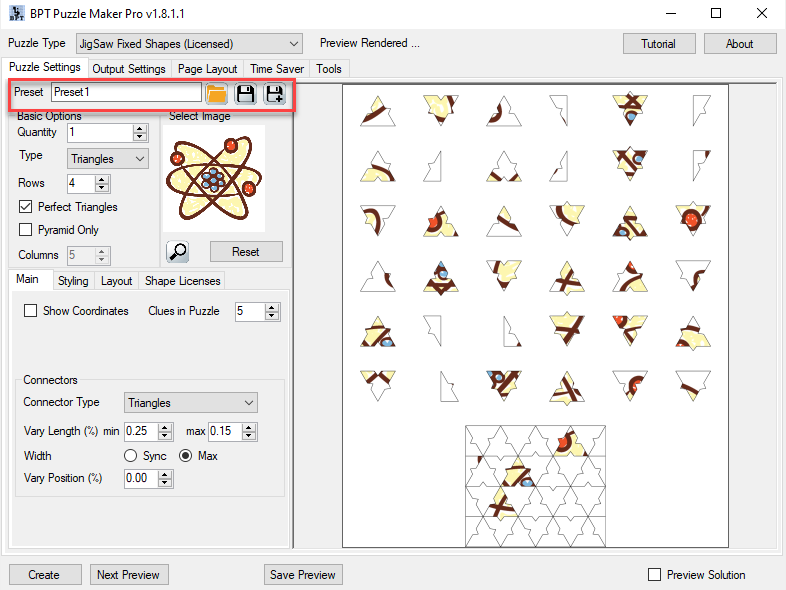The width and height of the screenshot is (786, 590).
Task: Click the save preset floppy disk icon
Action: click(x=245, y=93)
